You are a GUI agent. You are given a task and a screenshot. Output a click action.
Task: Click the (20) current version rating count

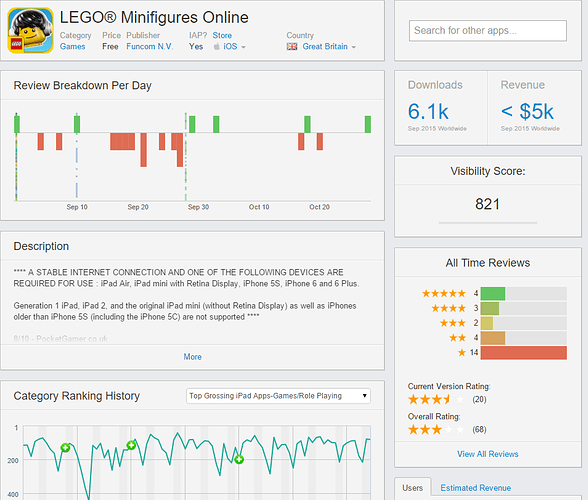click(x=479, y=399)
